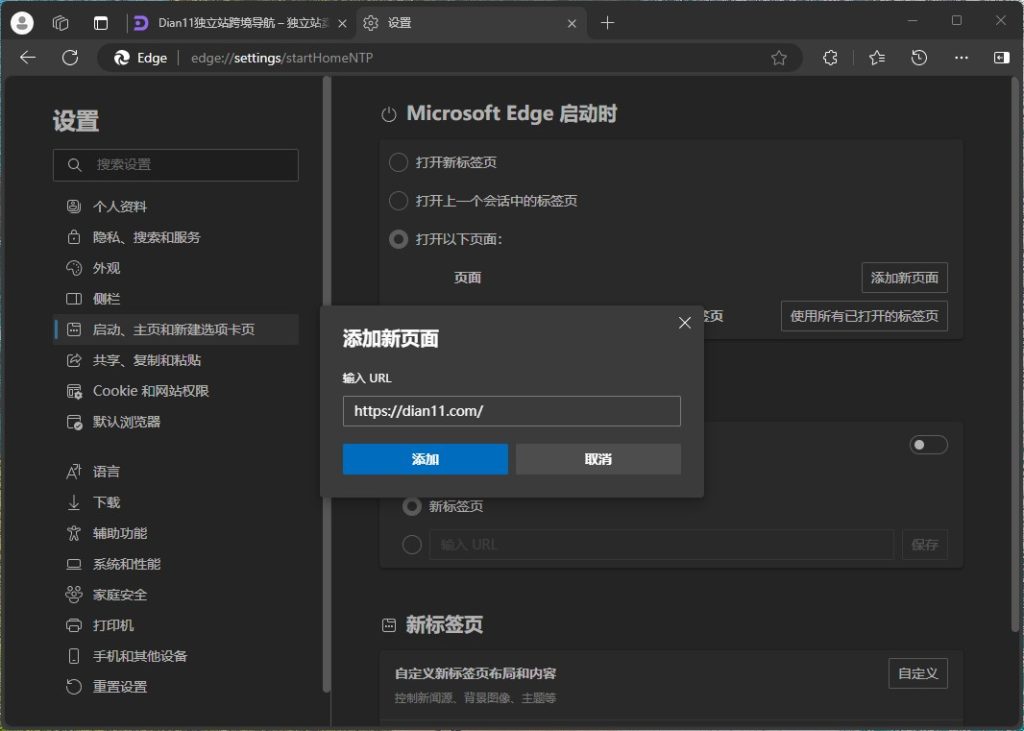Screen dimensions: 1024x731
Task: Click the 取消 button
Action: click(x=598, y=459)
